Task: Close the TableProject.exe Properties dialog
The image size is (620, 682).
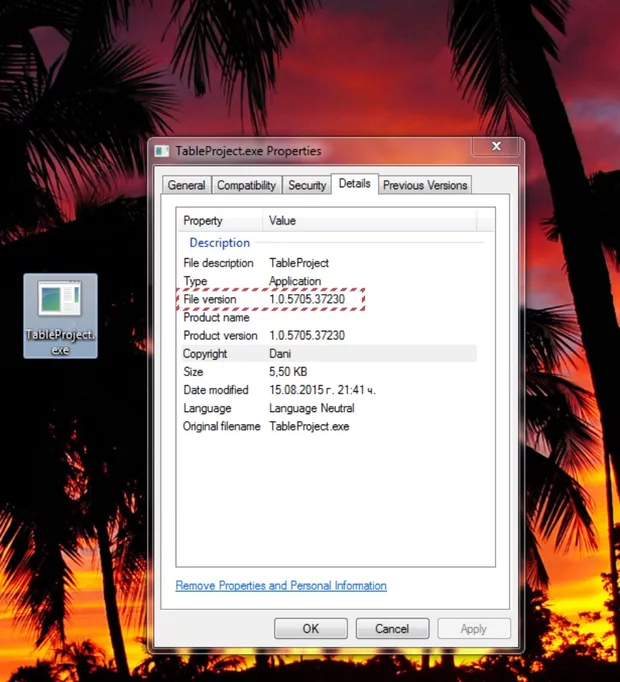Action: pos(496,148)
